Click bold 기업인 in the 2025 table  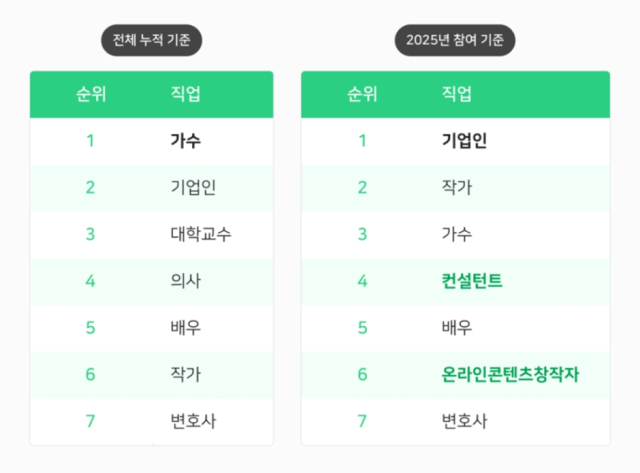pyautogui.click(x=464, y=141)
